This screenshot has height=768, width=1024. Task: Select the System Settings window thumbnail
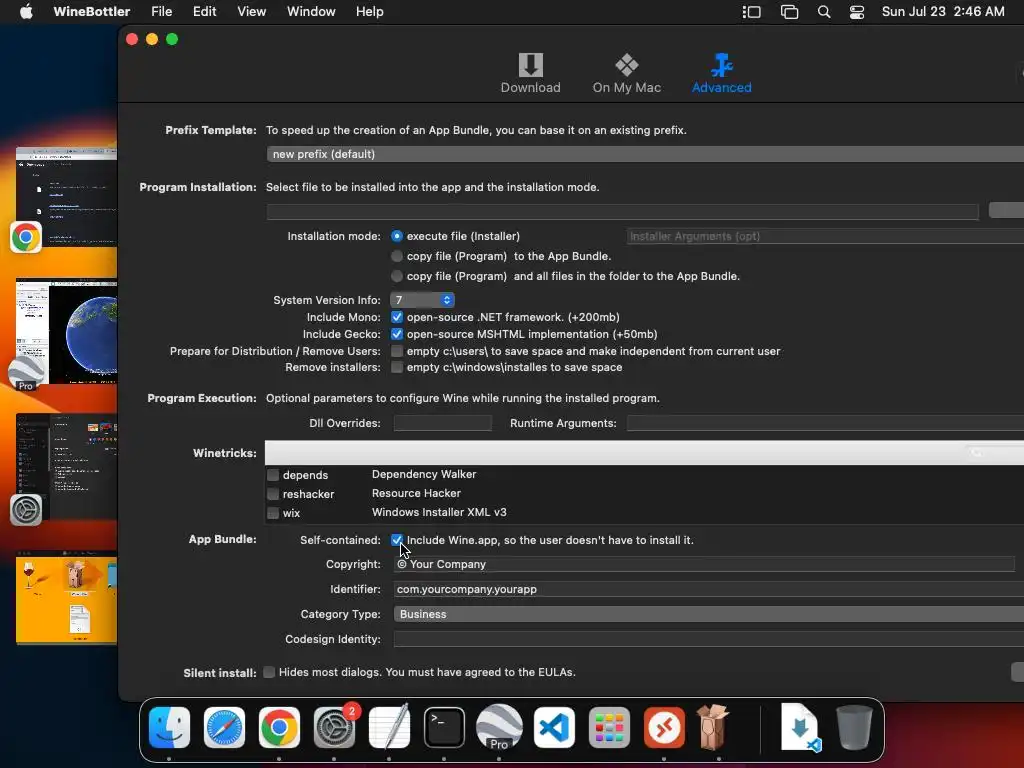pos(67,466)
